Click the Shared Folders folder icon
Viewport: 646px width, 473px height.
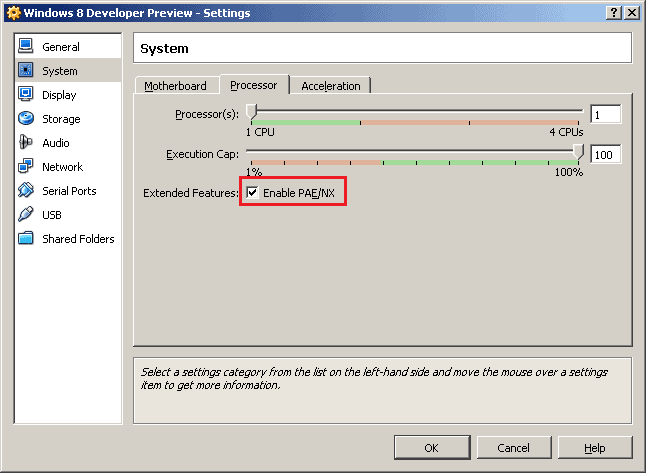[x=26, y=238]
